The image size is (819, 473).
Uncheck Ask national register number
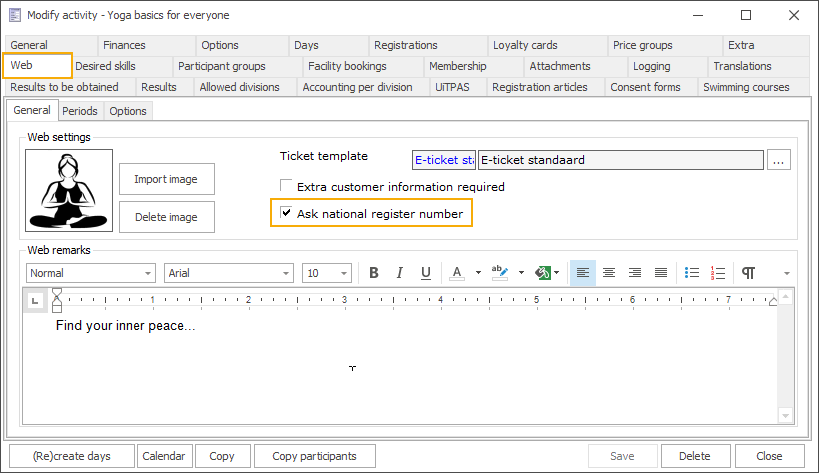pos(287,213)
